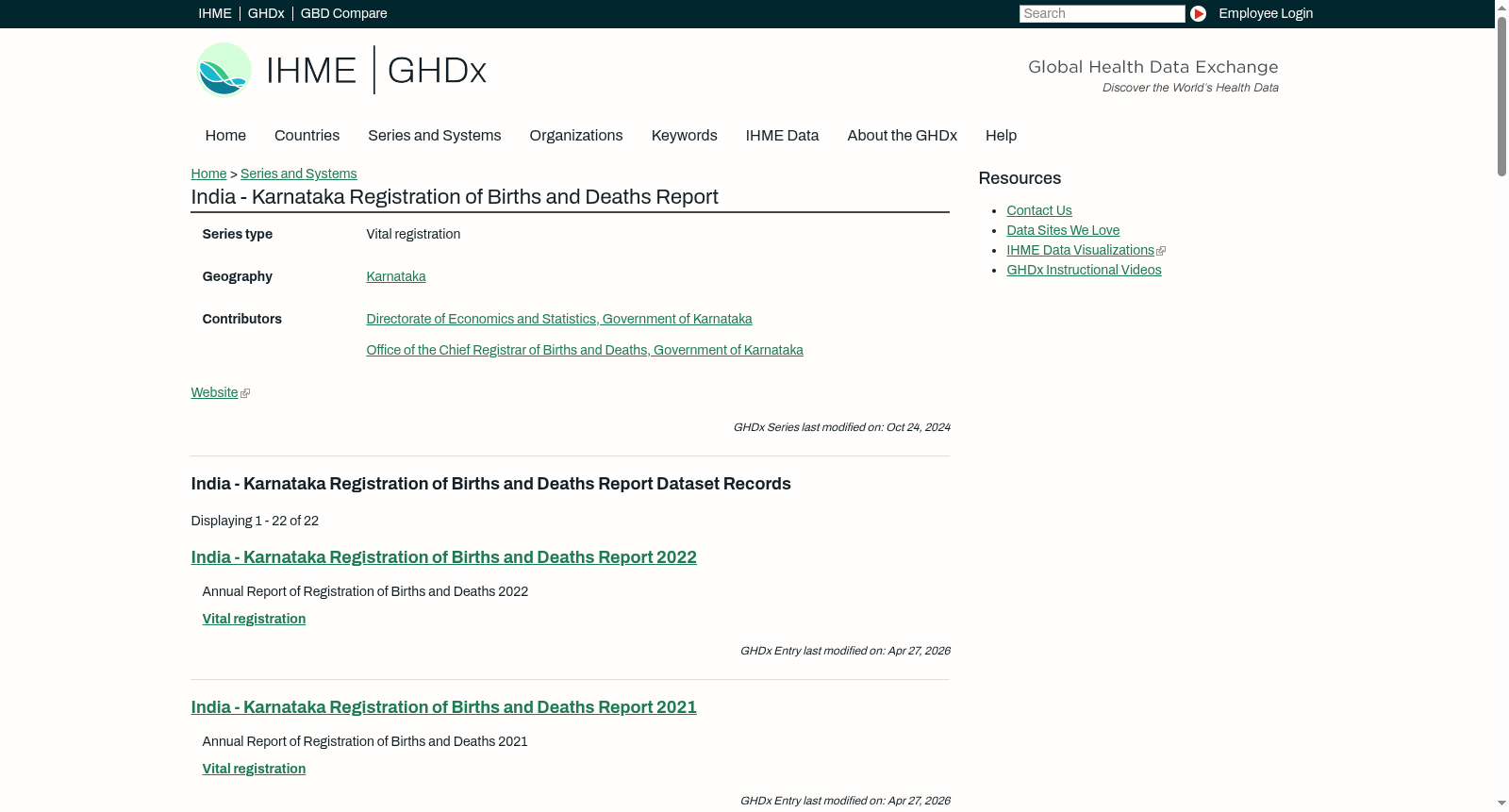This screenshot has height=812, width=1509.
Task: Click 'GHDx Series last modified on: Oct 24, 2024'
Action: (x=841, y=427)
